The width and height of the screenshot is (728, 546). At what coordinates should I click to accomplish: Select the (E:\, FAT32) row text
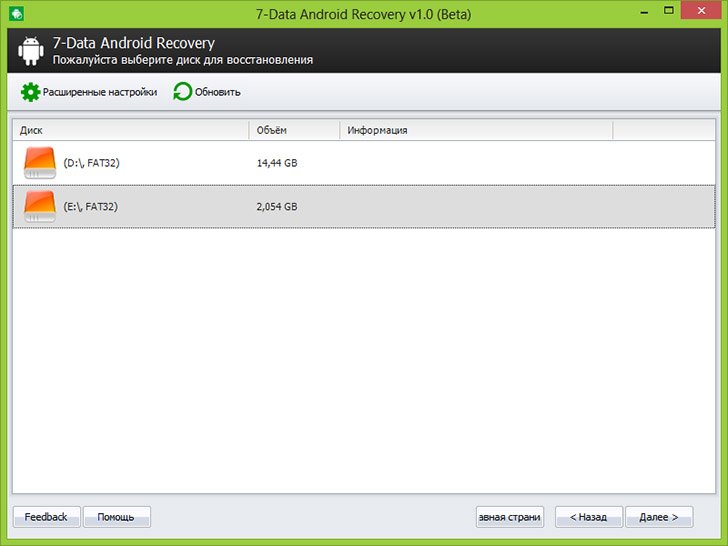pos(91,207)
